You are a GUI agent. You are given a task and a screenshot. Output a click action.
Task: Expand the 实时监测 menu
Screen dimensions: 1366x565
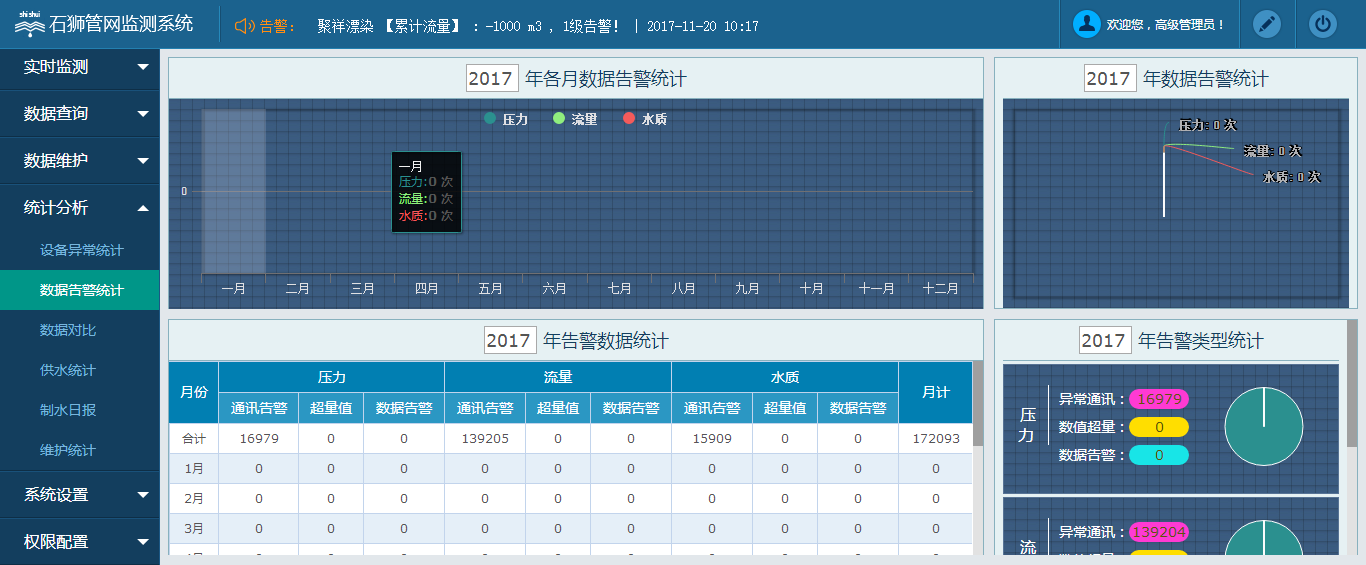[80, 67]
